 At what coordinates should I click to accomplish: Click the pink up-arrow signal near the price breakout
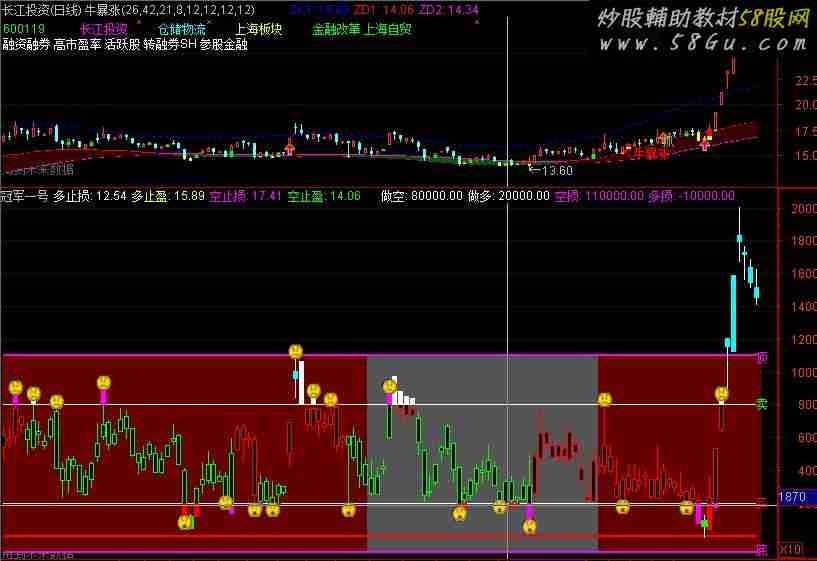point(705,144)
